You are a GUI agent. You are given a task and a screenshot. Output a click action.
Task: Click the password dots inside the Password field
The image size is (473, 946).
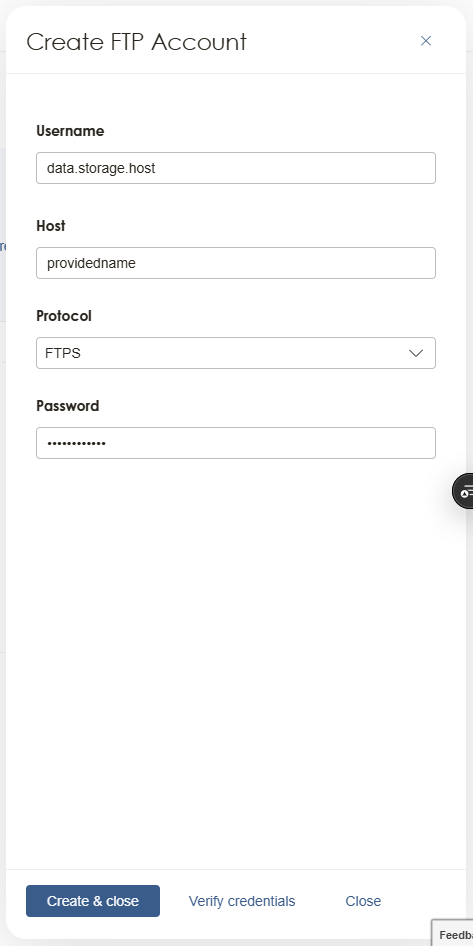click(x=77, y=443)
